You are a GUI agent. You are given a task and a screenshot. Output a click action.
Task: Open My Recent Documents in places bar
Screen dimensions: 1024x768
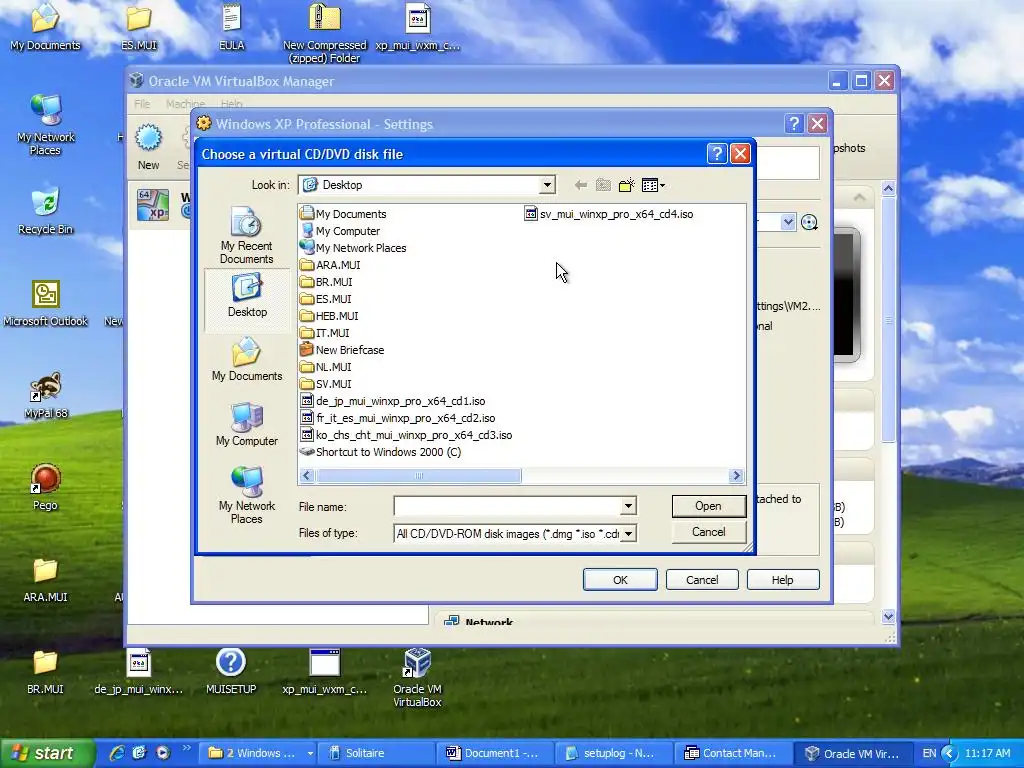[x=246, y=235]
